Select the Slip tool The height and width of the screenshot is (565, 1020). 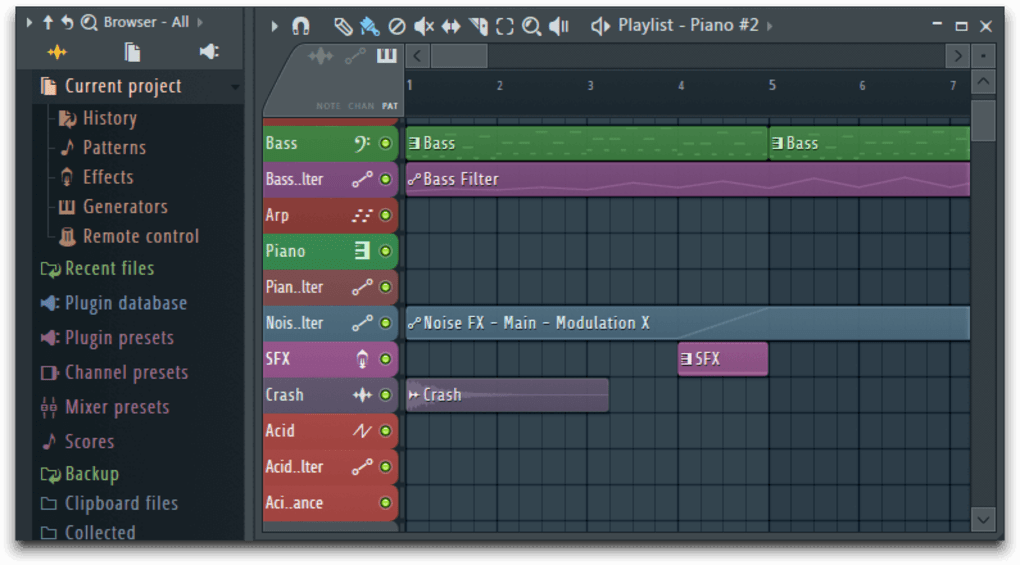point(451,26)
